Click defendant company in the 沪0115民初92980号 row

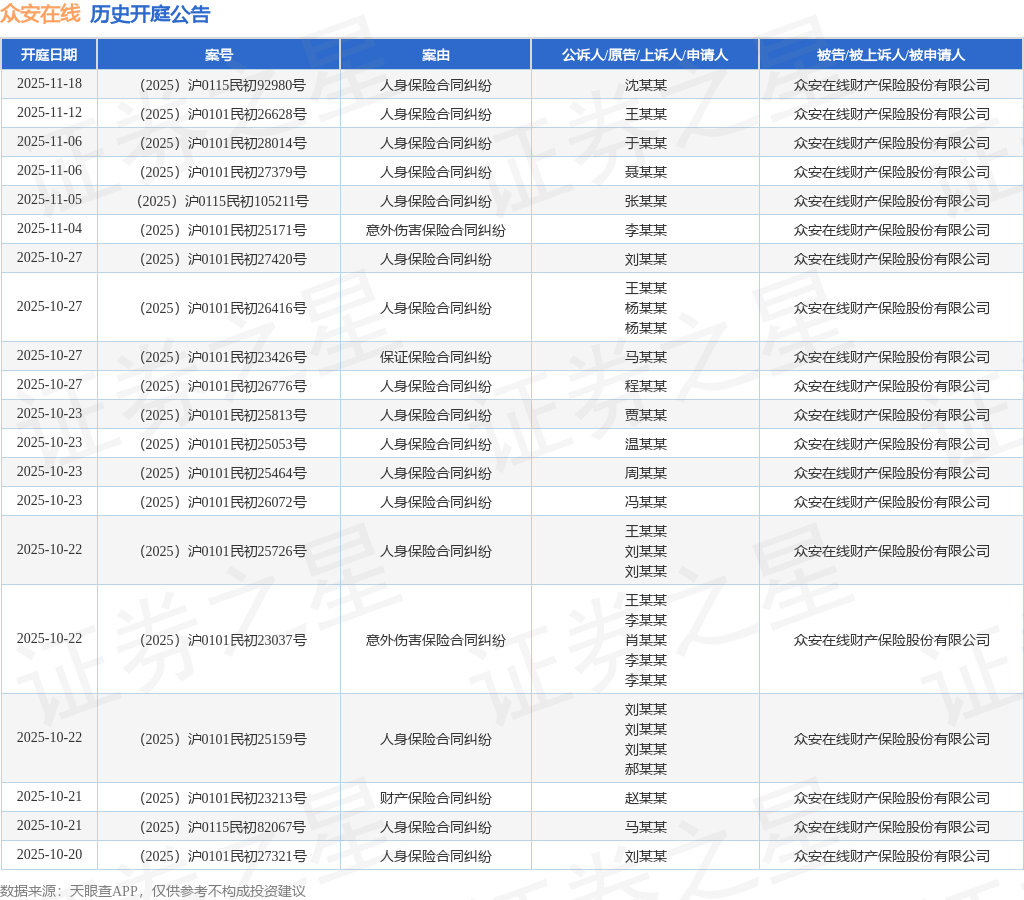tap(891, 85)
